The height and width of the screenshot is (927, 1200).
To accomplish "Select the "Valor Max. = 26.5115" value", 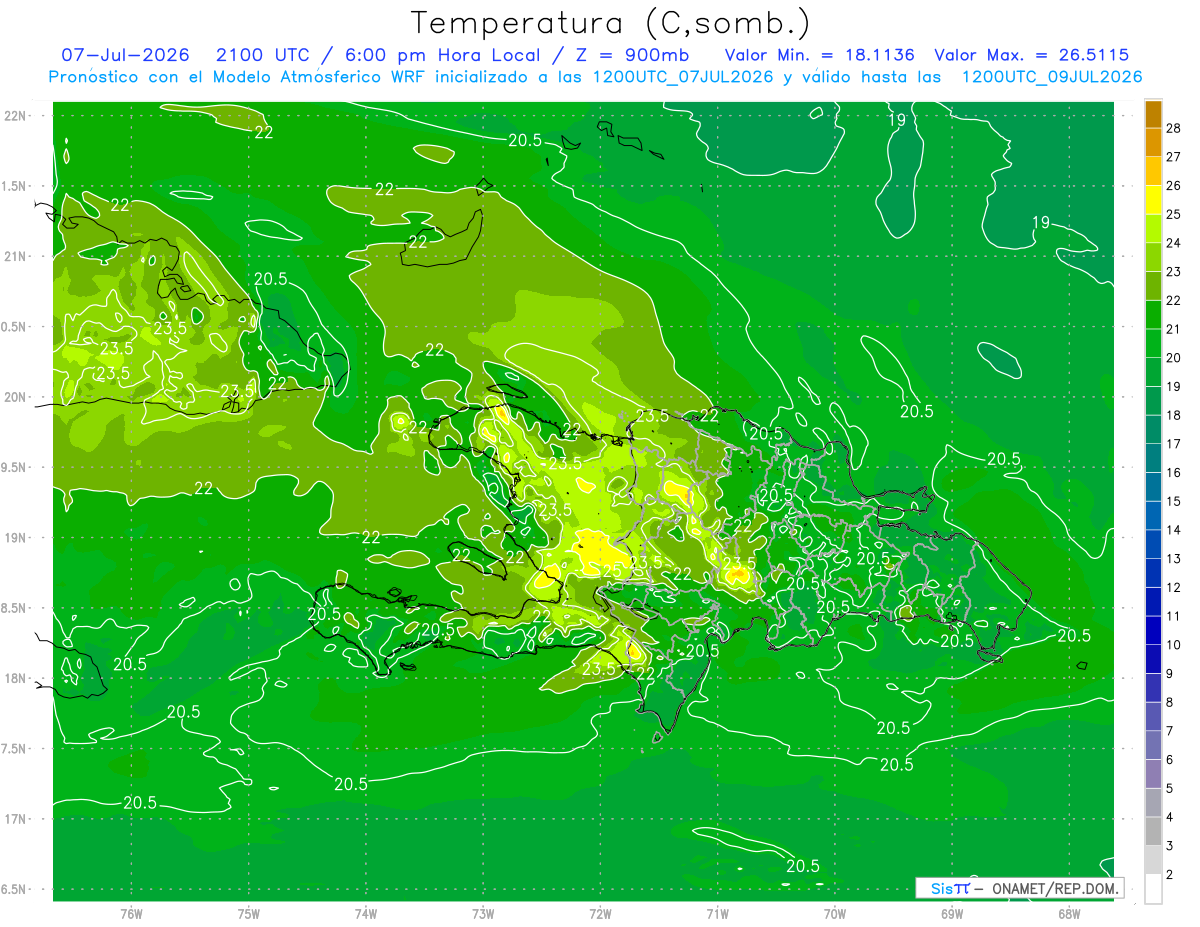I will (x=1032, y=56).
